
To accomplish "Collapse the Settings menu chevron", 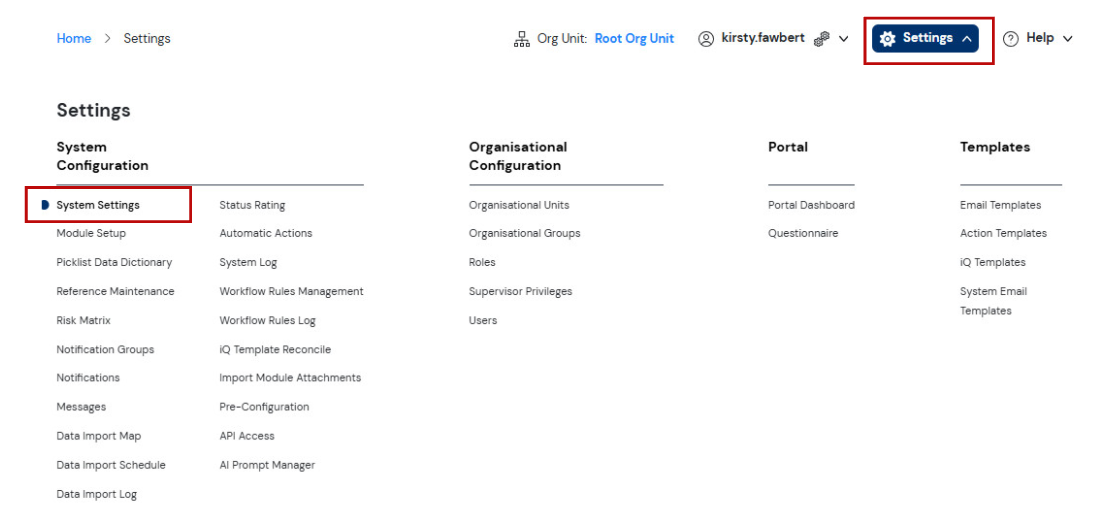I will click(966, 39).
